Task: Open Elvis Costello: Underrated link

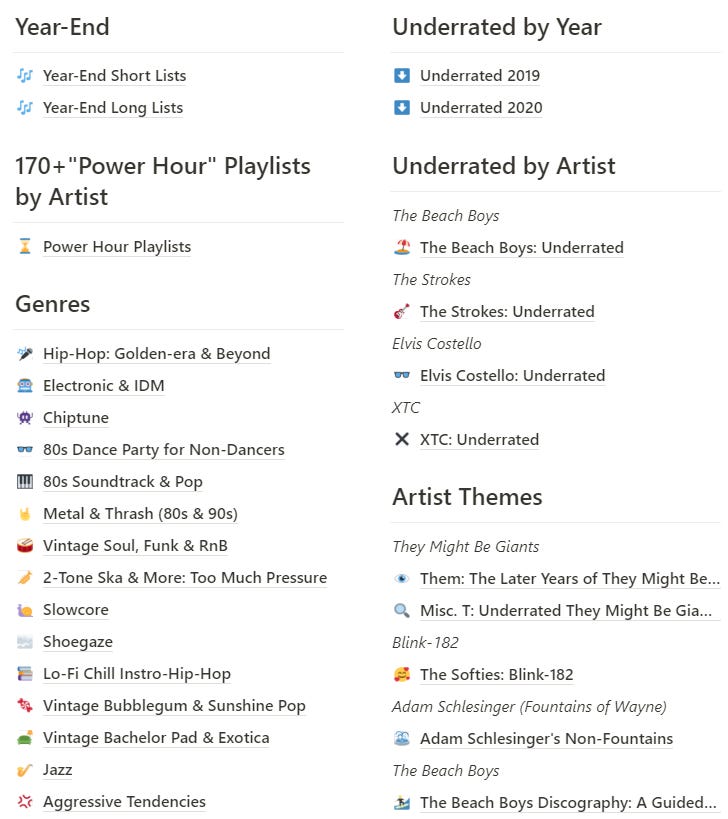Action: [x=512, y=376]
